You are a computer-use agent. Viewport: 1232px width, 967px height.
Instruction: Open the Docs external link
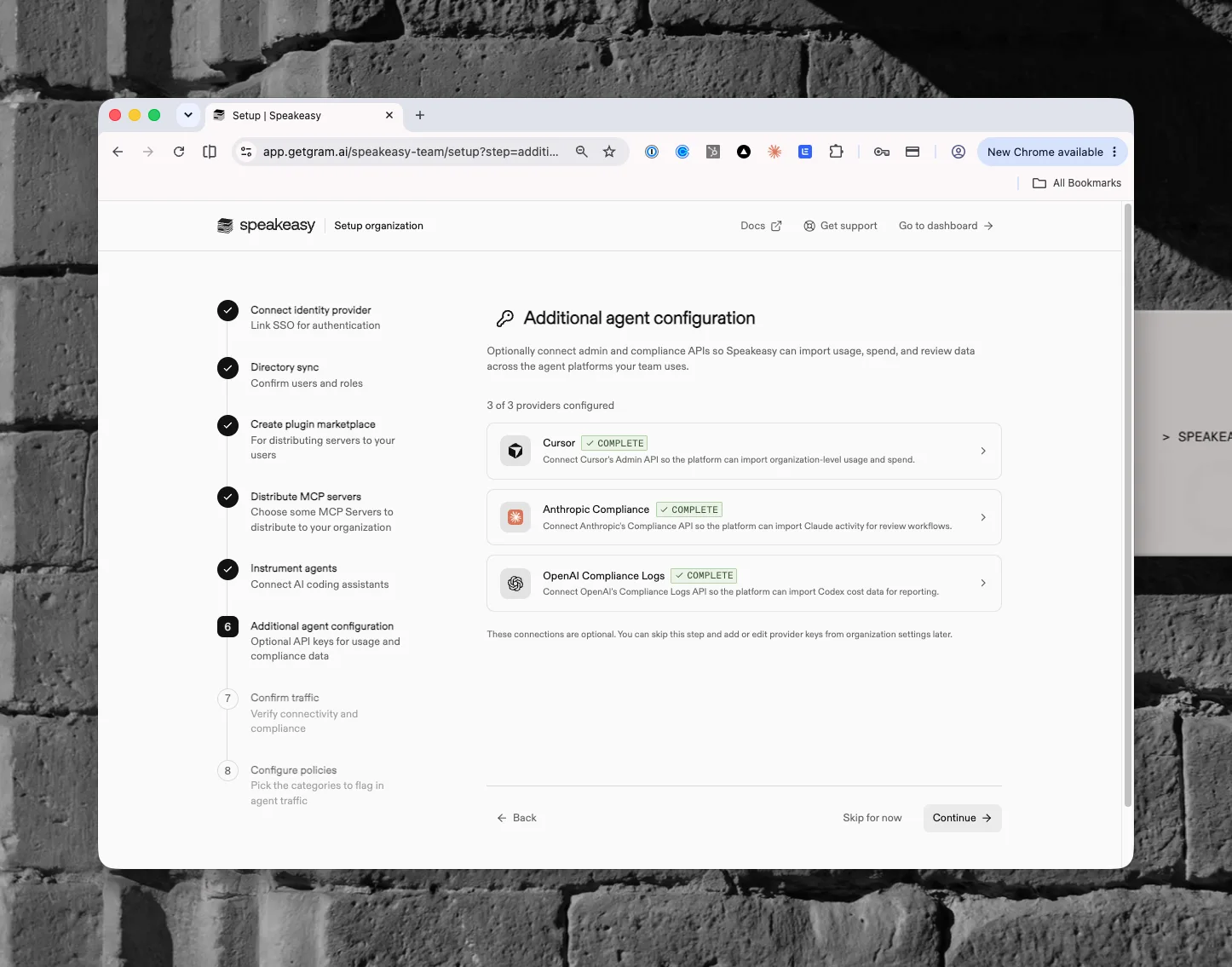761,226
